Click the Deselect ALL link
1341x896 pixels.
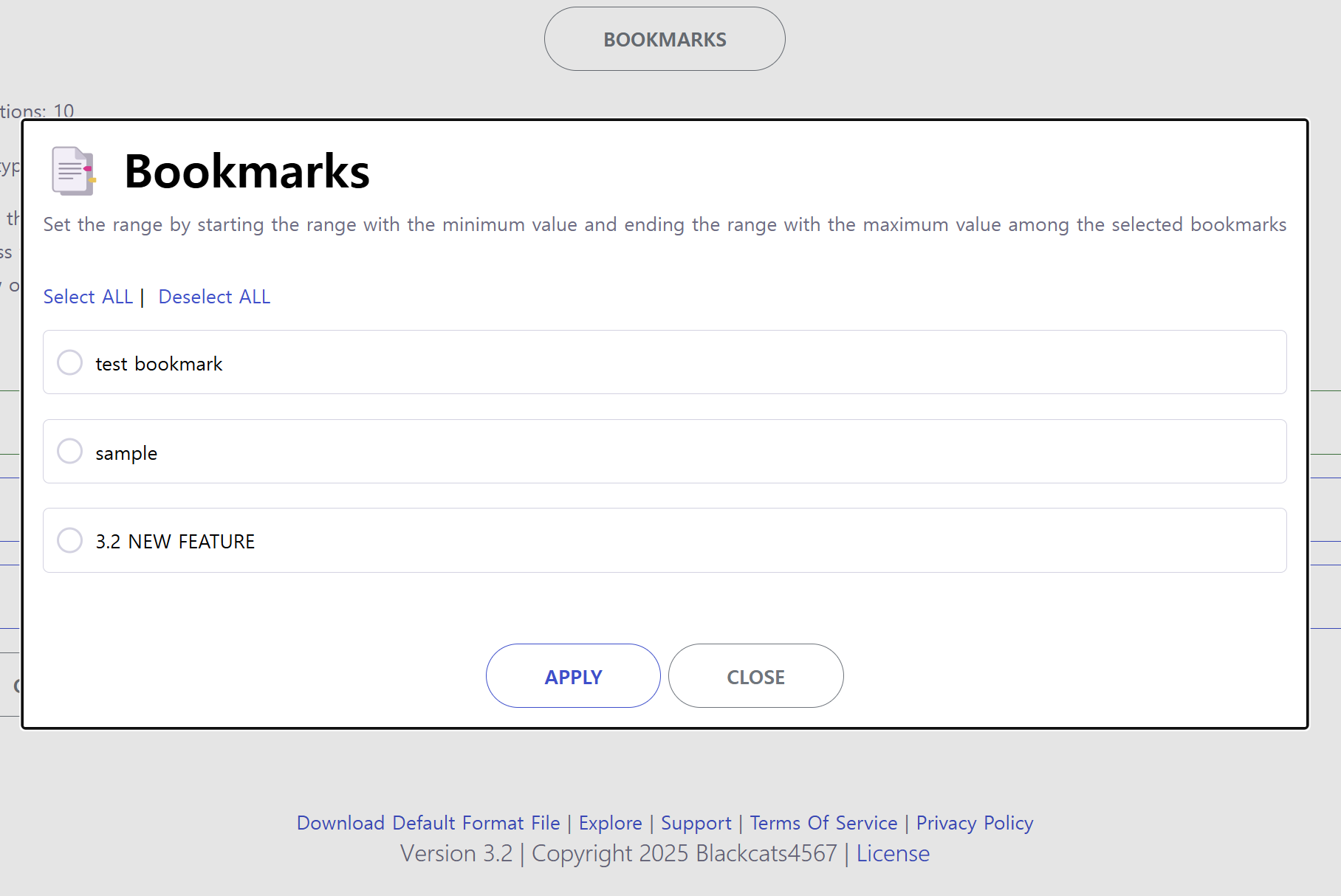click(x=214, y=297)
